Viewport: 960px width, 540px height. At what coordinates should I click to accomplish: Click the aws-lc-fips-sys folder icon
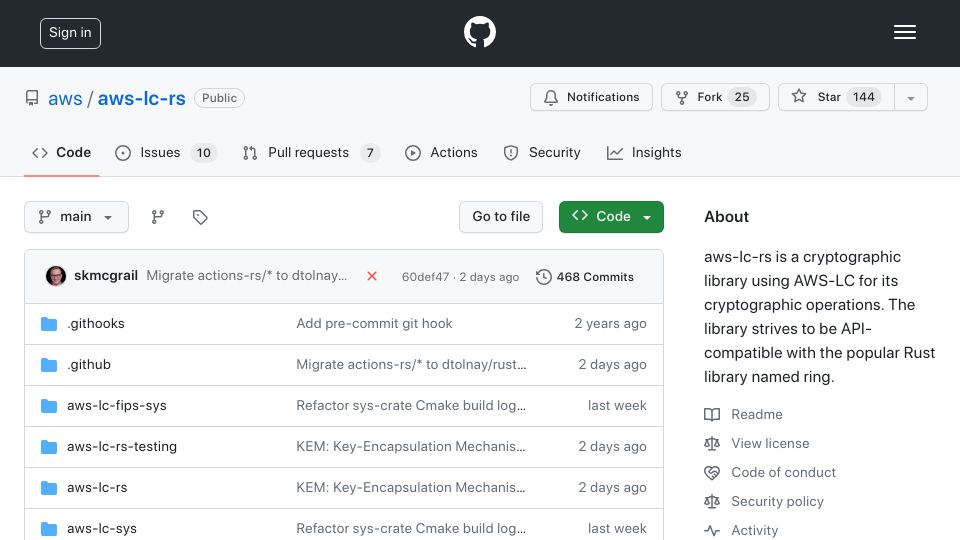[49, 406]
